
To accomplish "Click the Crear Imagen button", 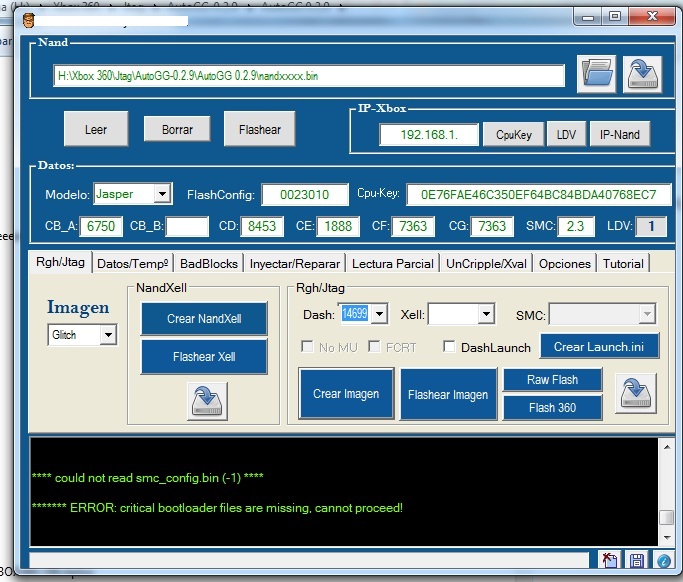I will click(346, 394).
